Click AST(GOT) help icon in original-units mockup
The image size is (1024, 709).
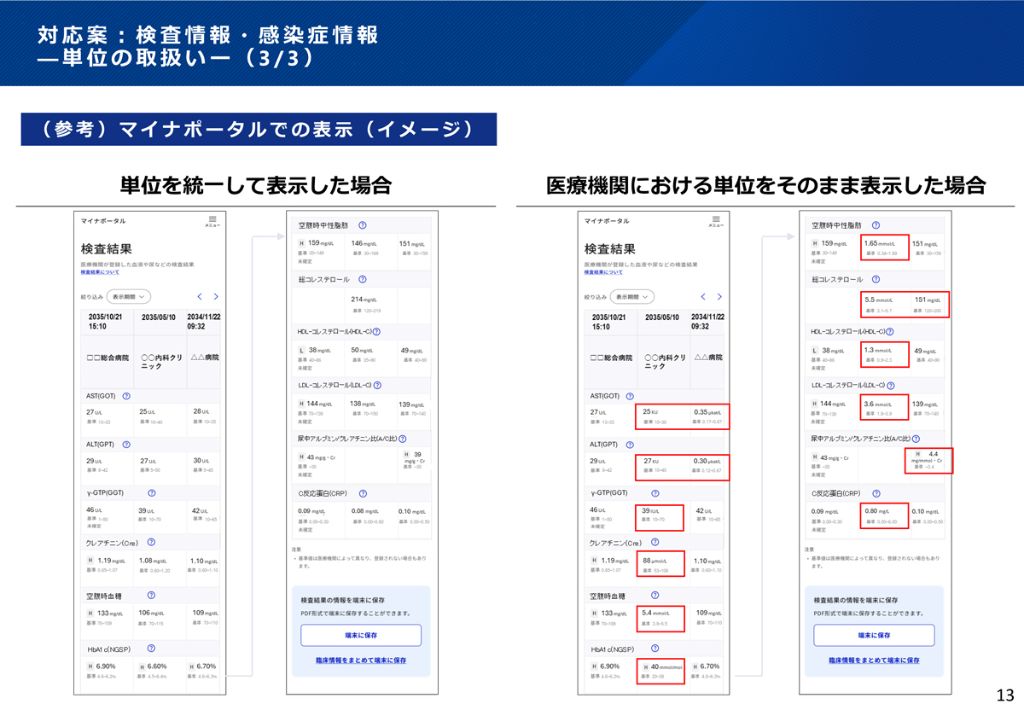click(630, 396)
